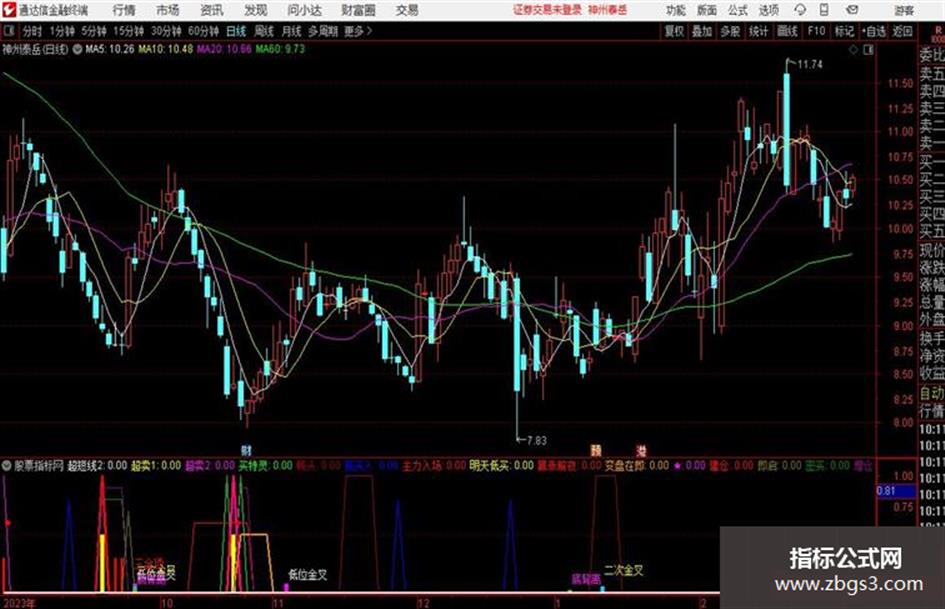Click the 神州泰岳(日线) chart title

pyautogui.click(x=35, y=49)
